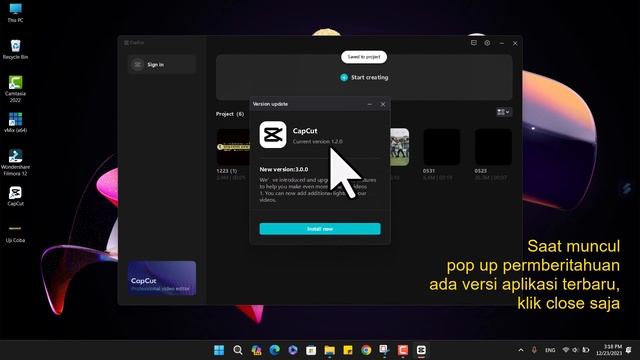Click the Start creating button

coord(364,77)
